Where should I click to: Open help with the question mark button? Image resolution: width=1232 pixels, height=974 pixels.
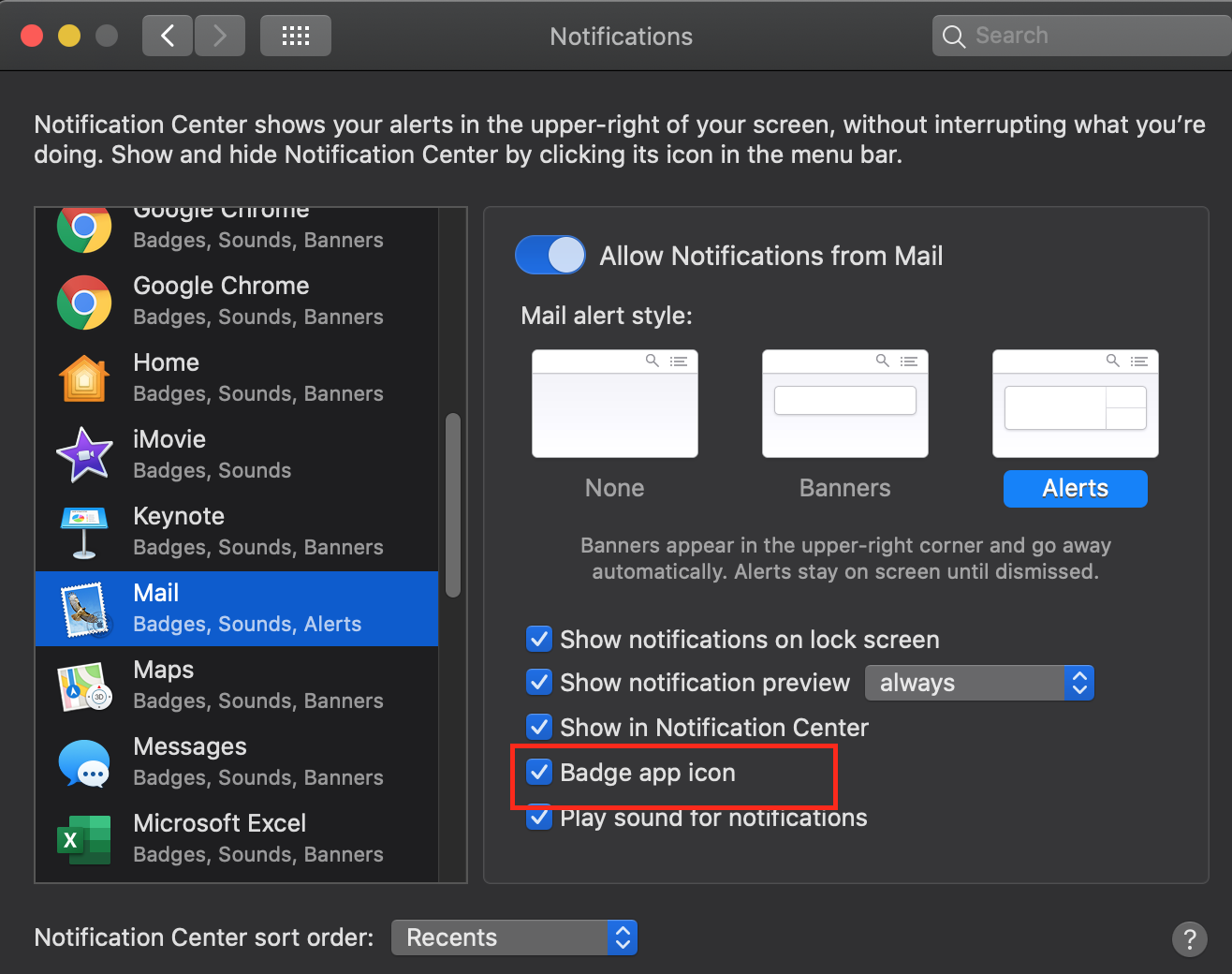(x=1190, y=938)
